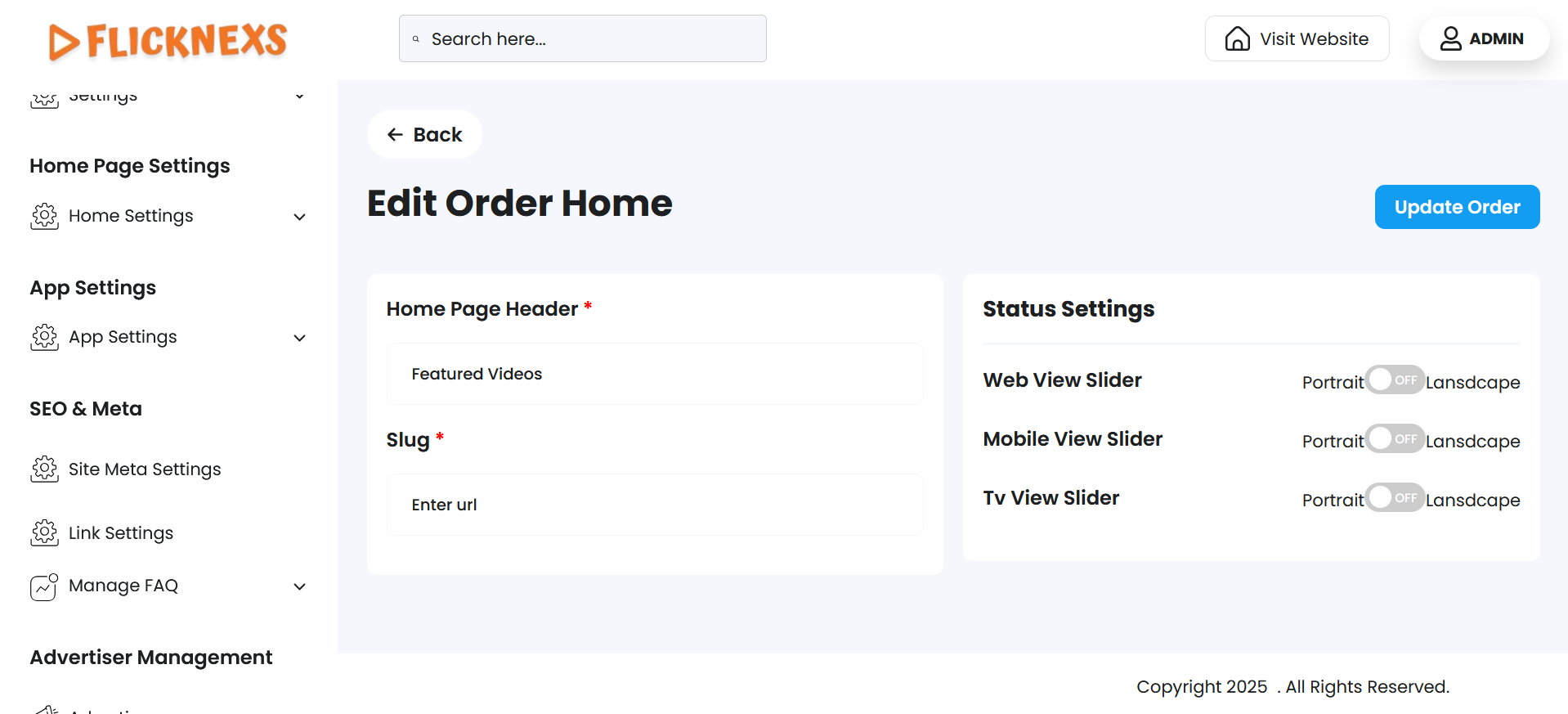
Task: Expand the Home Settings chevron
Action: [x=300, y=217]
